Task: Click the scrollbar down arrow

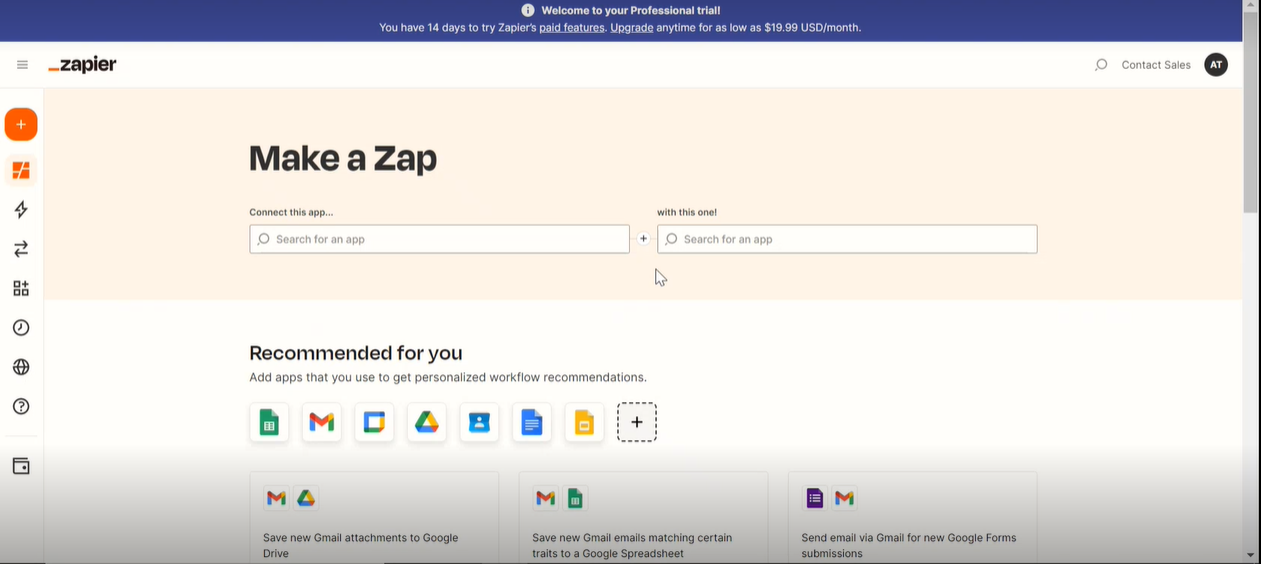Action: (x=1251, y=555)
